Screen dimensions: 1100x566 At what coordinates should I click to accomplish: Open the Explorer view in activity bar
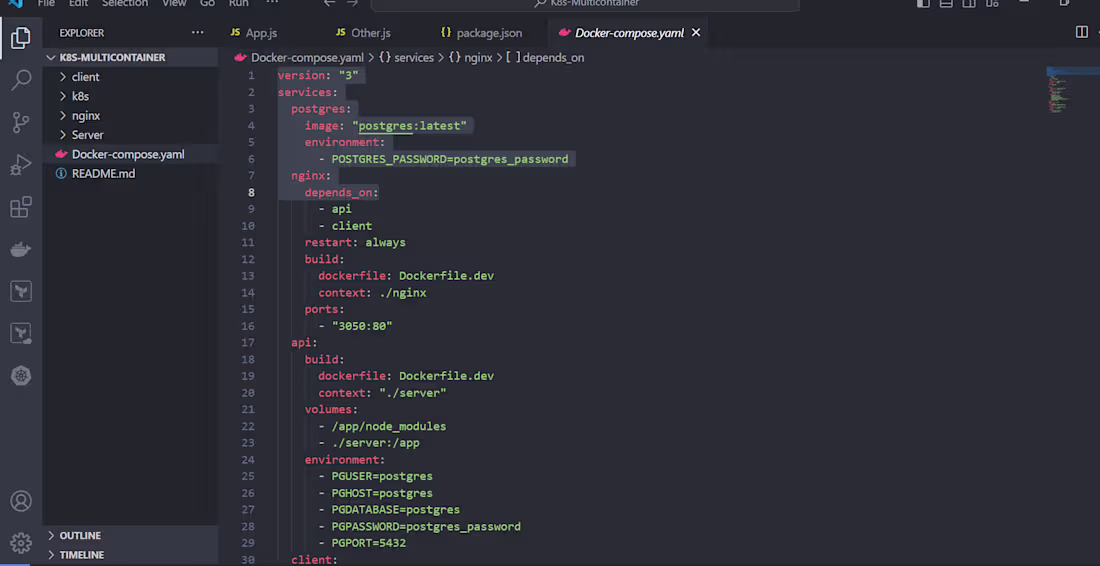click(21, 38)
